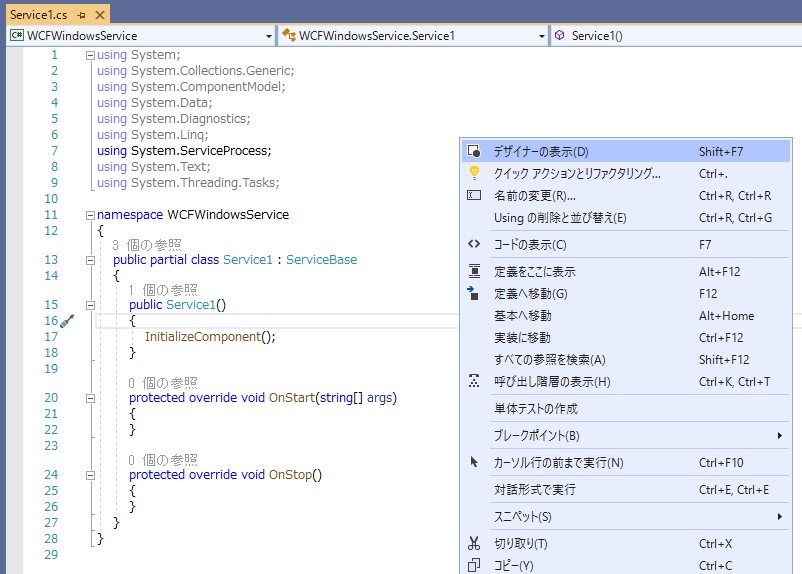Click the "3 個の参照" CodeLens link

point(147,245)
